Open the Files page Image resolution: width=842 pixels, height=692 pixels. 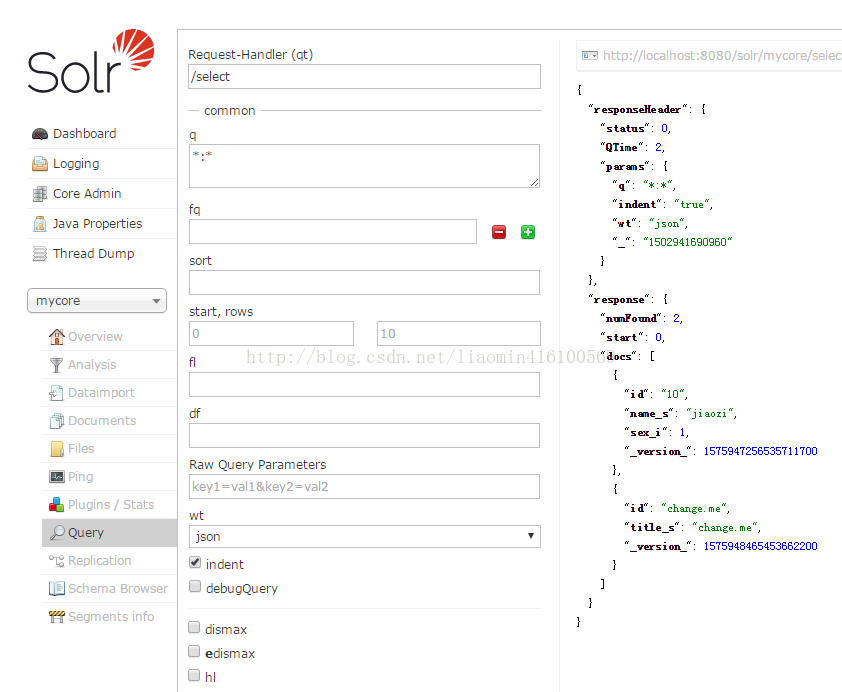point(81,449)
